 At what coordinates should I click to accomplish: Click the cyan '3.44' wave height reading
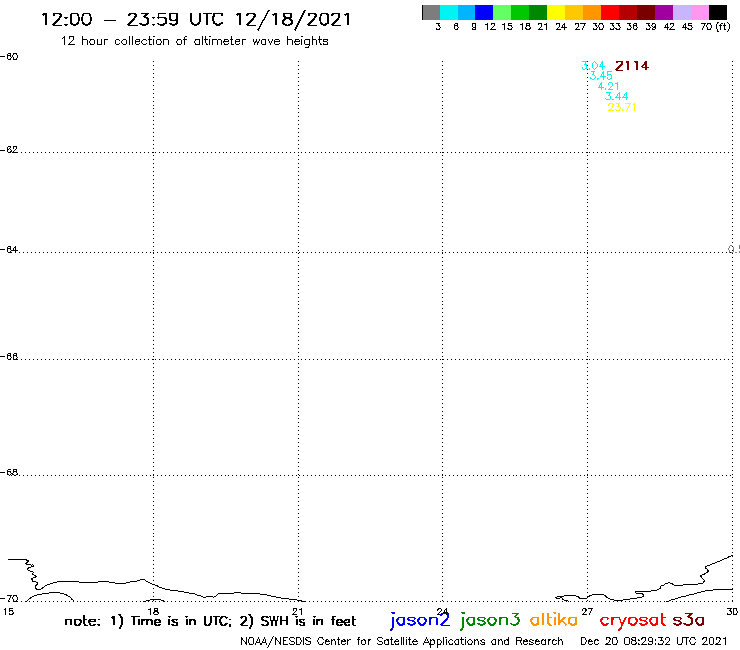616,96
